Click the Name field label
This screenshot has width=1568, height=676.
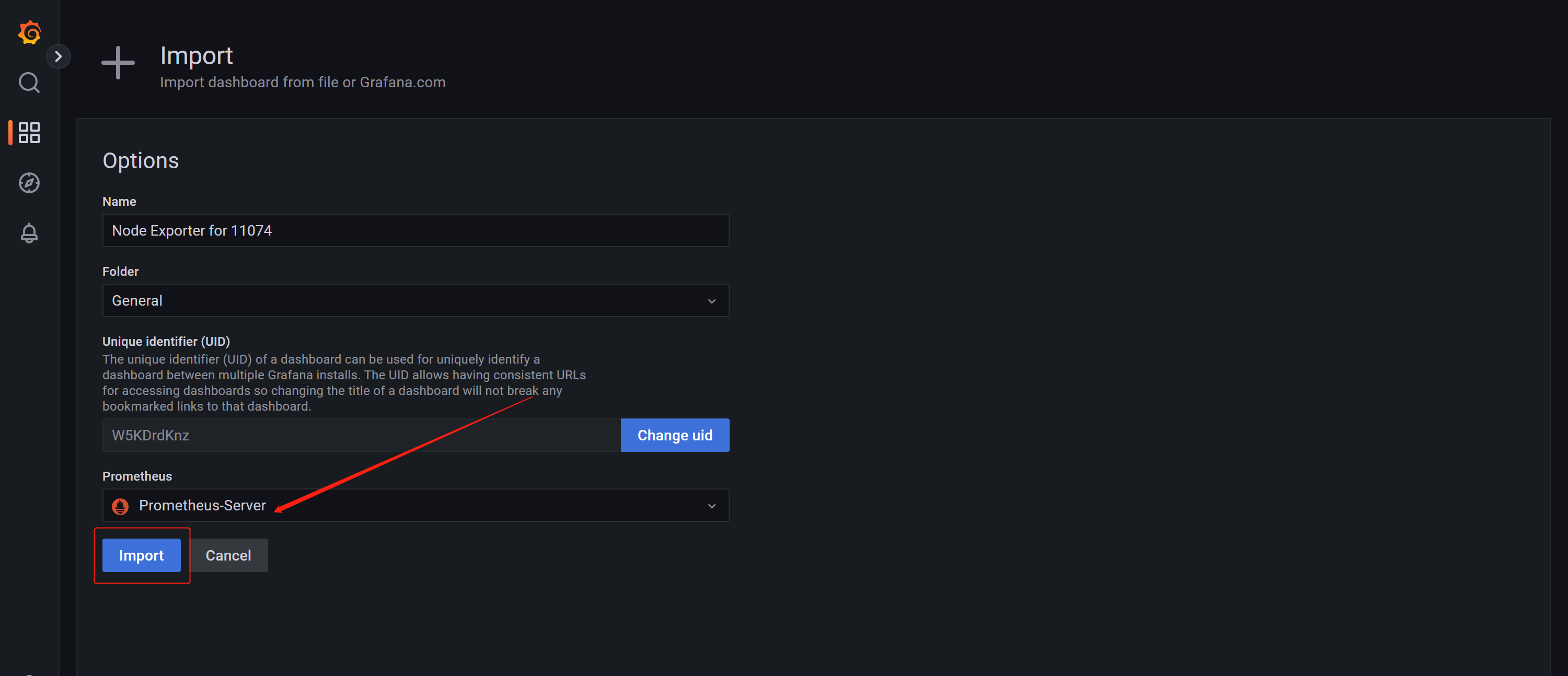coord(119,202)
